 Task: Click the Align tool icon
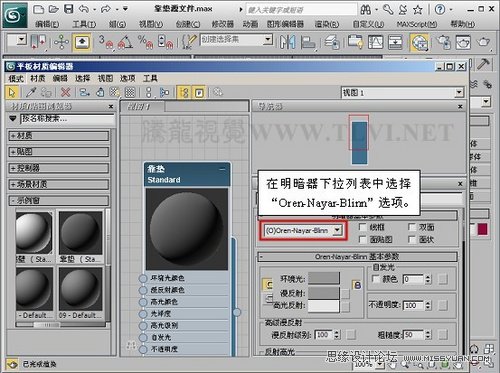[x=308, y=42]
